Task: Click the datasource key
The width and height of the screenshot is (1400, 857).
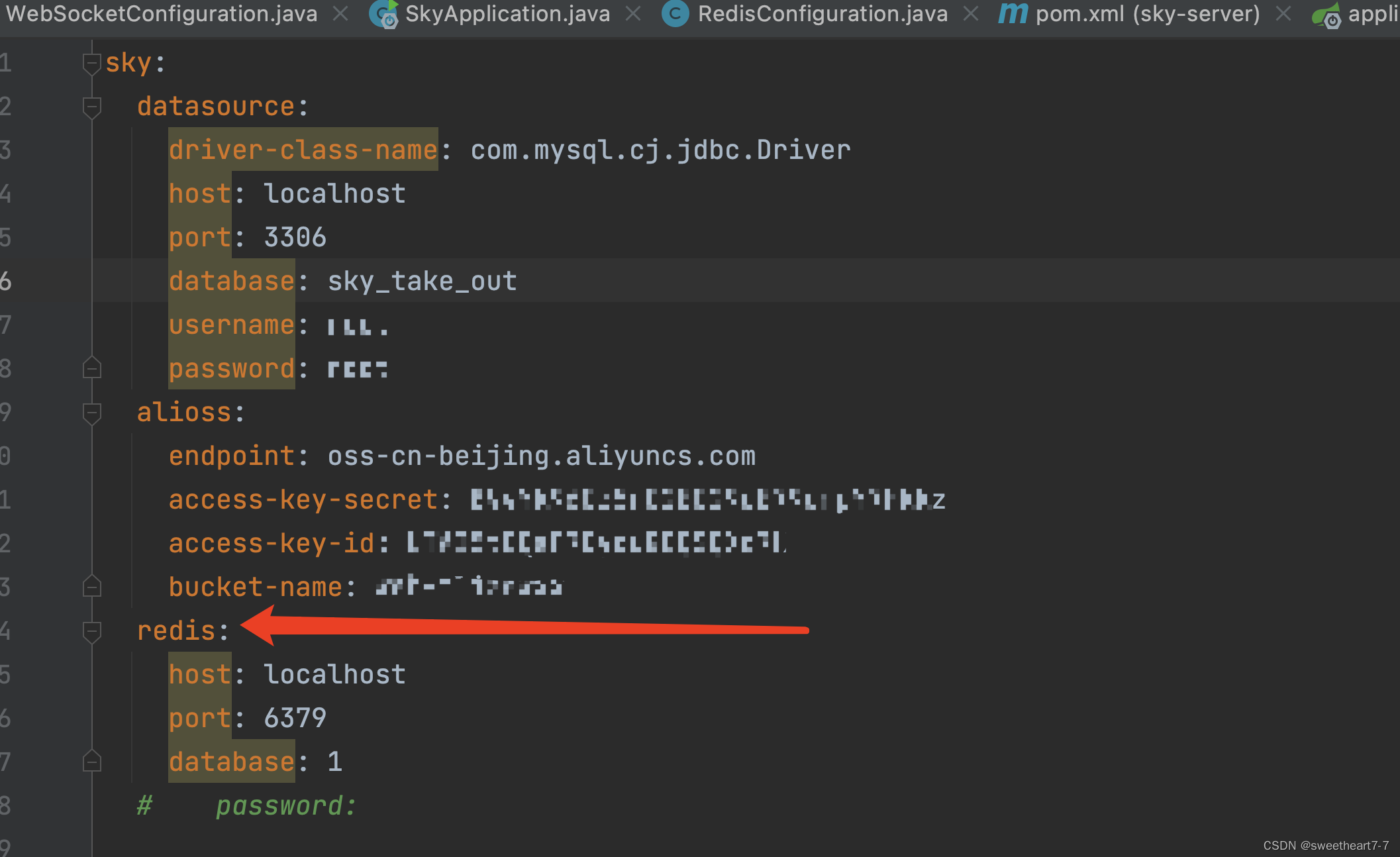Action: [x=216, y=107]
